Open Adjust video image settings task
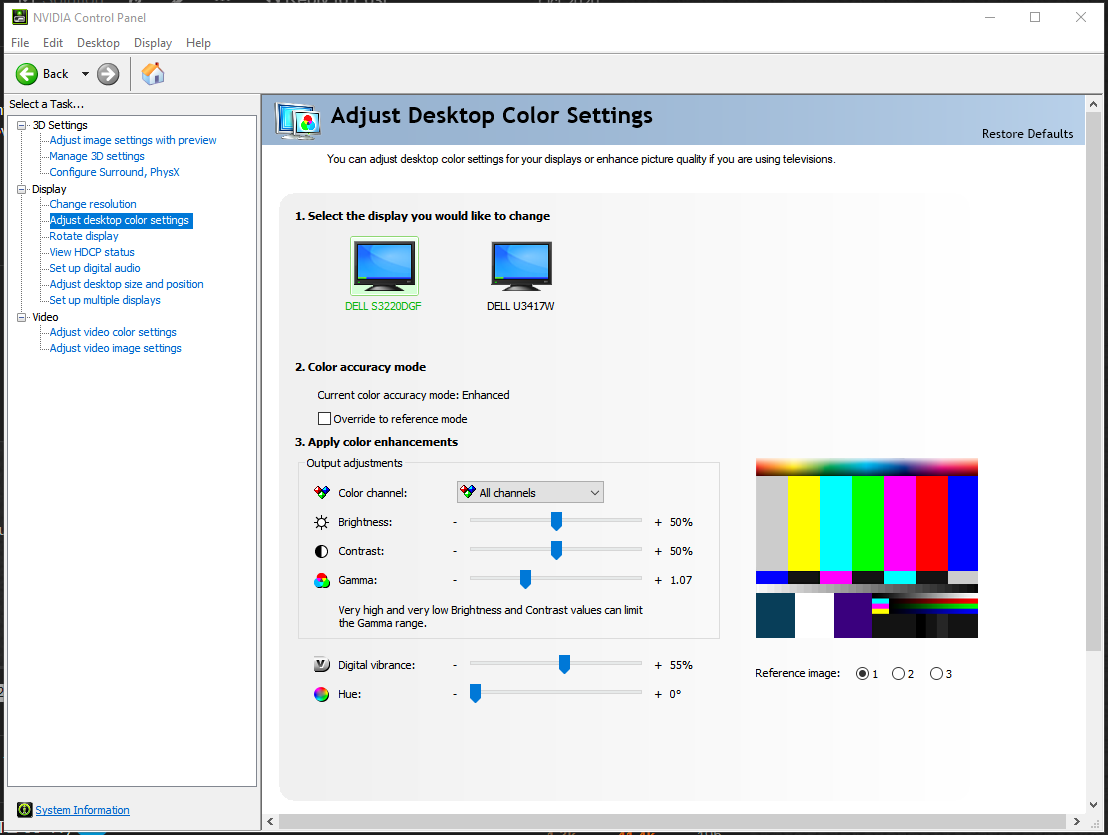Viewport: 1108px width, 835px height. 115,348
